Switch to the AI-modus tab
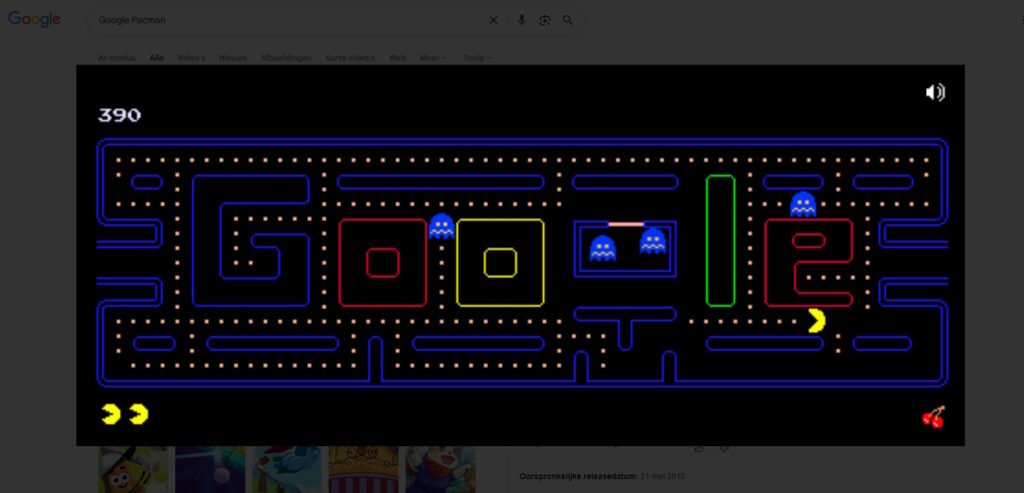This screenshot has height=493, width=1024. (x=117, y=58)
